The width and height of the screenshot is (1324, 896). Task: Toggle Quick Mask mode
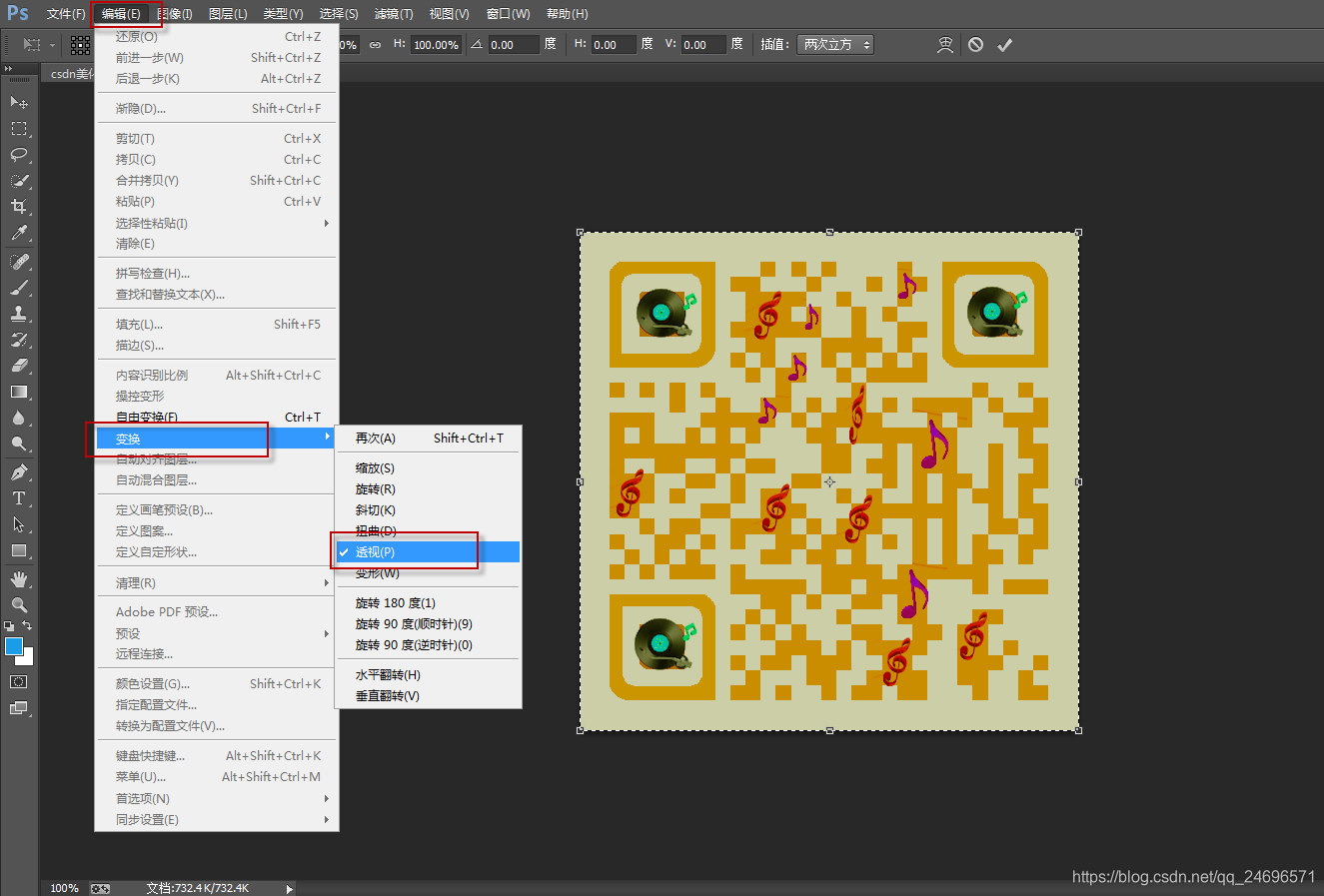point(19,682)
